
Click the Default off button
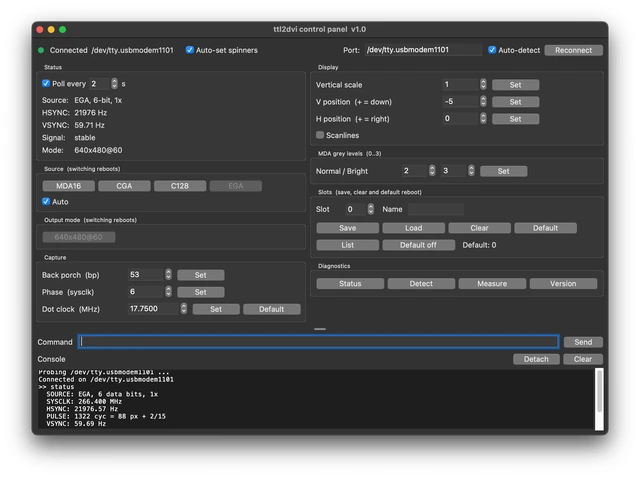coord(419,245)
